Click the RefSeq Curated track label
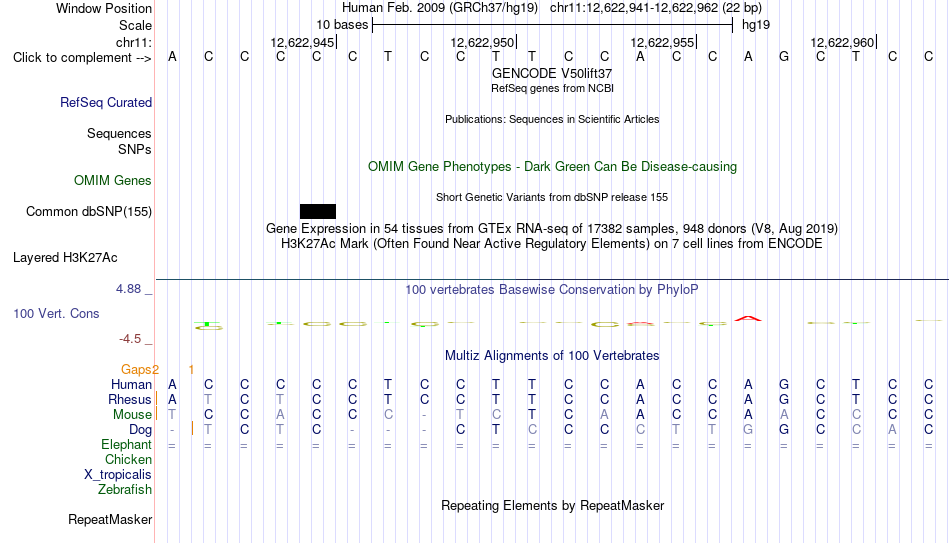This screenshot has height=543, width=950. 106,102
